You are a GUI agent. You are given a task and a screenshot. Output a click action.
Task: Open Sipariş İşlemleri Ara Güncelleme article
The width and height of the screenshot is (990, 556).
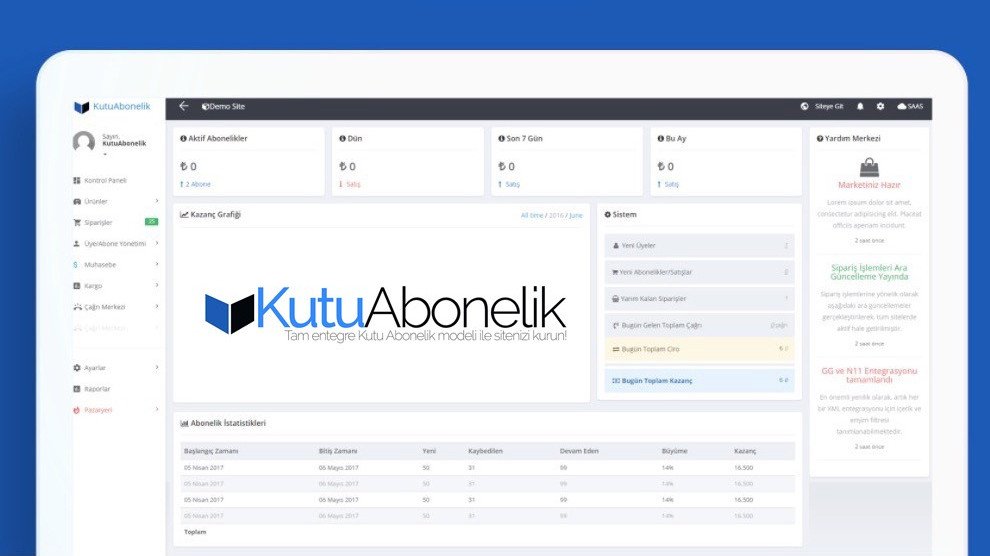click(869, 272)
